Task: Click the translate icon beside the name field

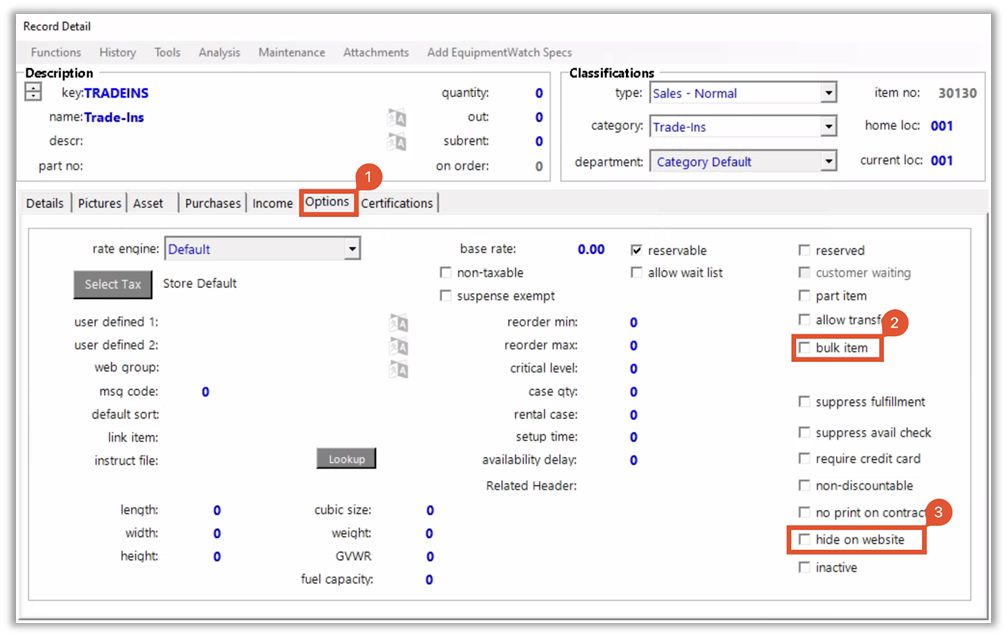Action: click(x=397, y=118)
